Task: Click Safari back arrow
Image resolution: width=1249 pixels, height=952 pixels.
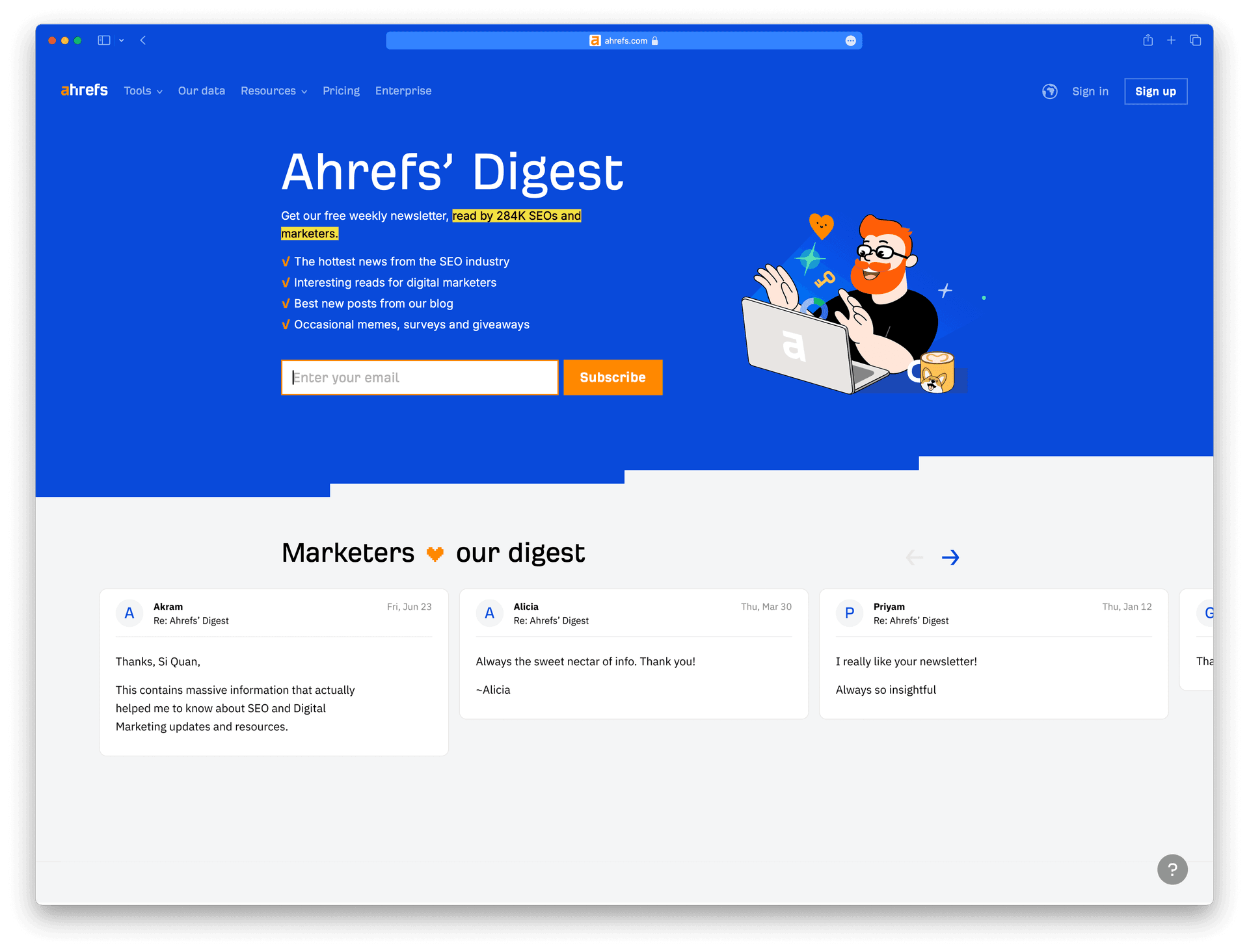Action: point(143,40)
